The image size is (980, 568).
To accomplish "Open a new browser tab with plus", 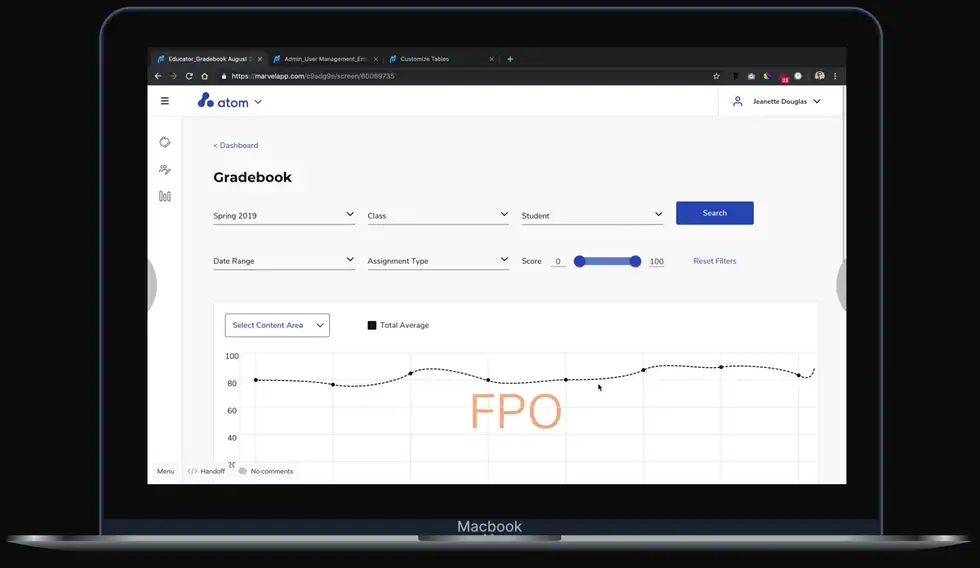I will point(510,59).
